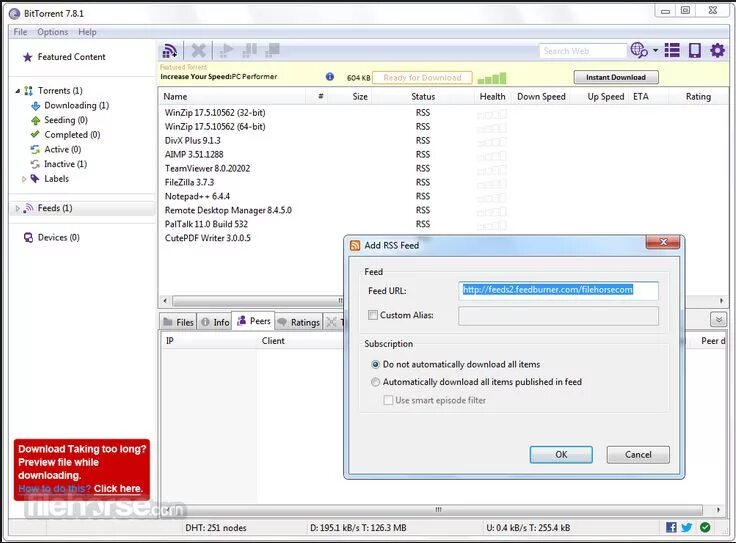Switch to the Info tab
Image resolution: width=736 pixels, height=543 pixels.
click(x=215, y=322)
